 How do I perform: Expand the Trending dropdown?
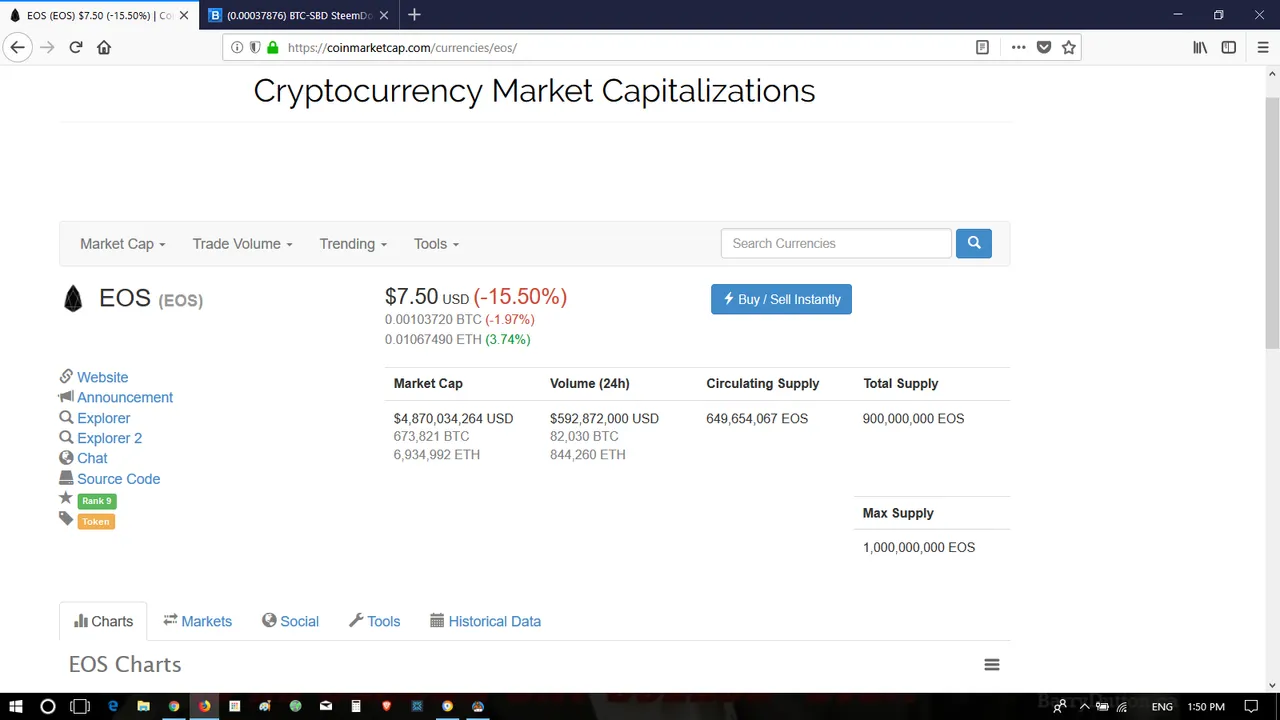click(x=353, y=243)
